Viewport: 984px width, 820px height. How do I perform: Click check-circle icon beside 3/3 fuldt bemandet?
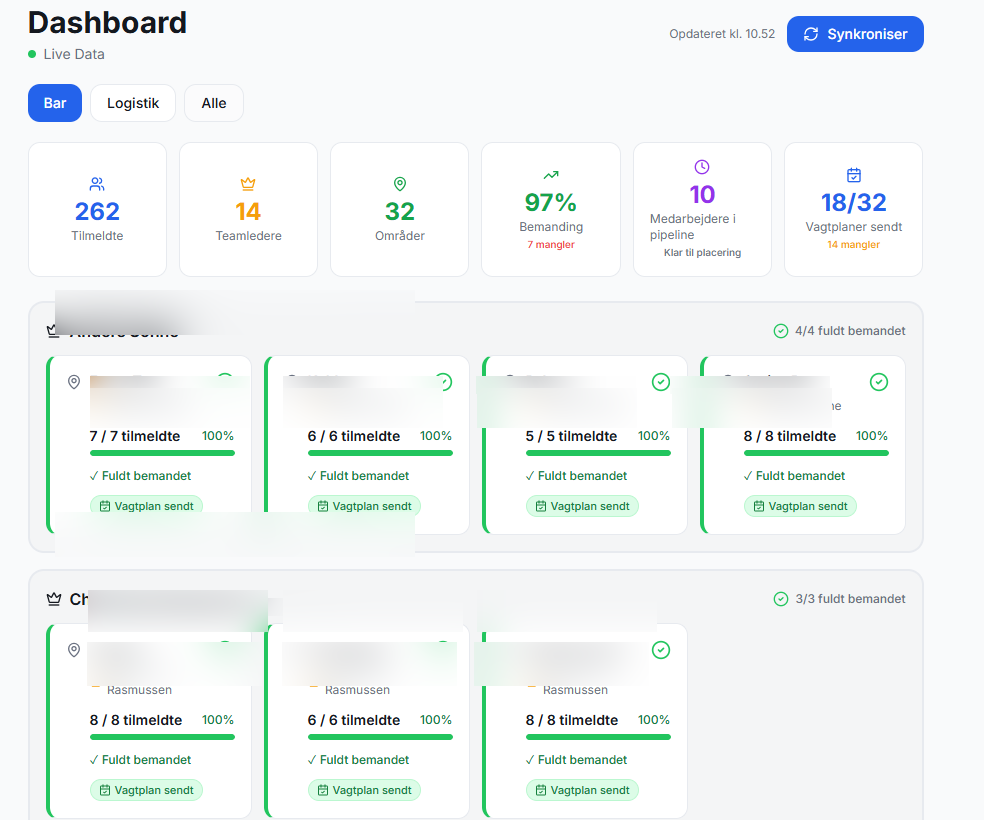click(781, 599)
